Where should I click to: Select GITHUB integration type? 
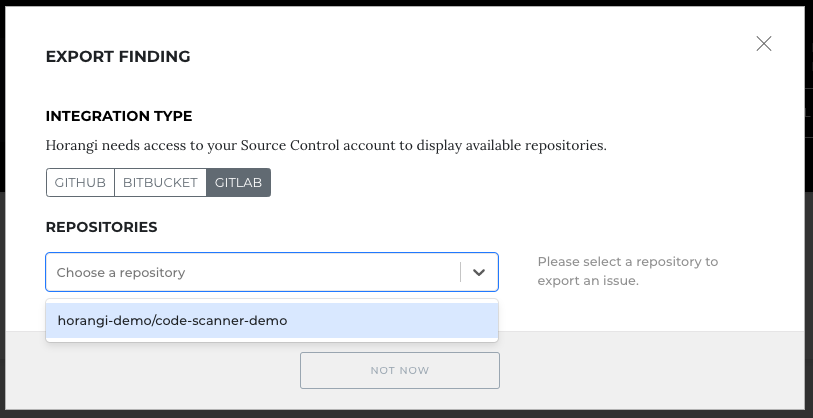[x=80, y=183]
